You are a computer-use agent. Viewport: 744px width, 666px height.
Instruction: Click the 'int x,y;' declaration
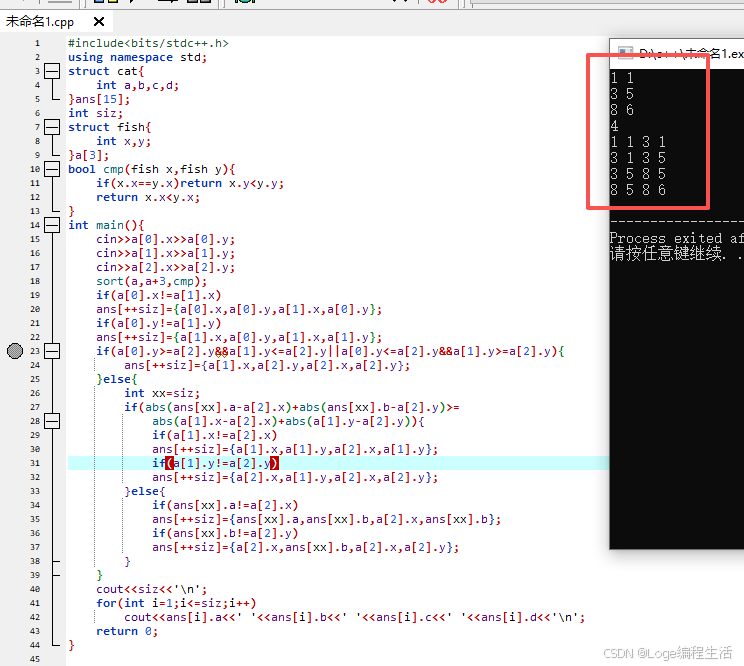coord(123,141)
